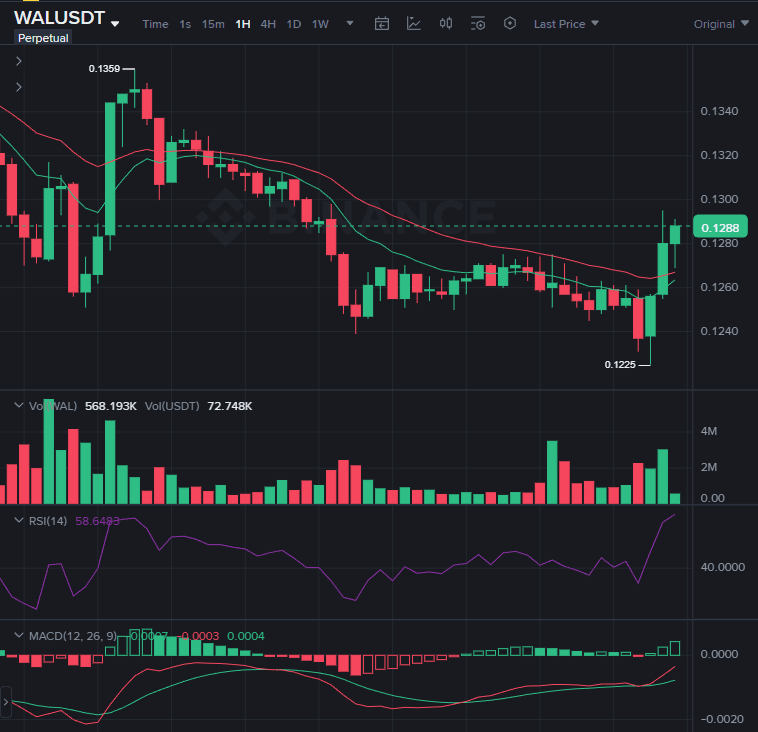758x732 pixels.
Task: Click the Perpetual contract label
Action: click(x=43, y=38)
